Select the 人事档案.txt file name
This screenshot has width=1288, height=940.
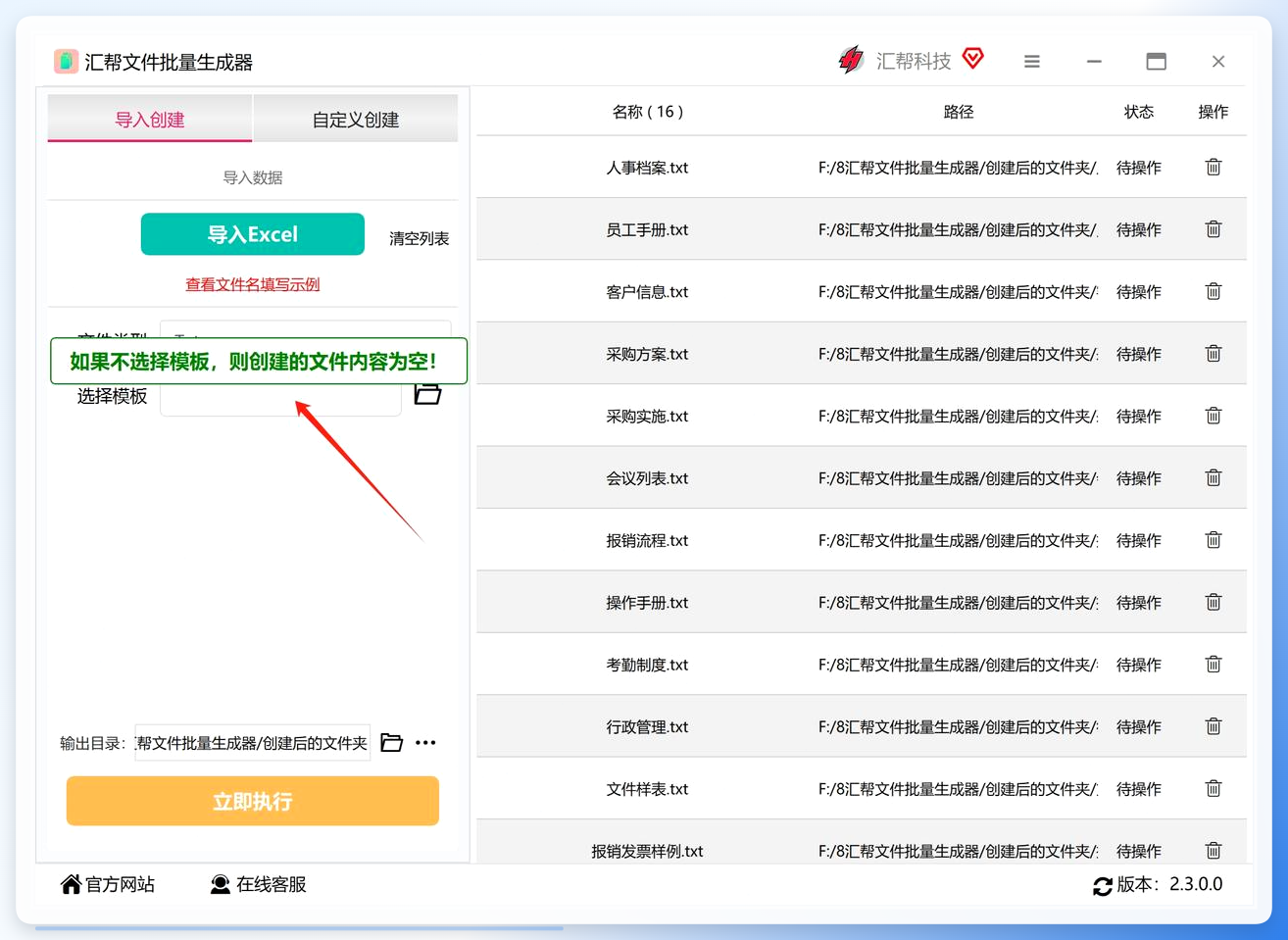(648, 168)
